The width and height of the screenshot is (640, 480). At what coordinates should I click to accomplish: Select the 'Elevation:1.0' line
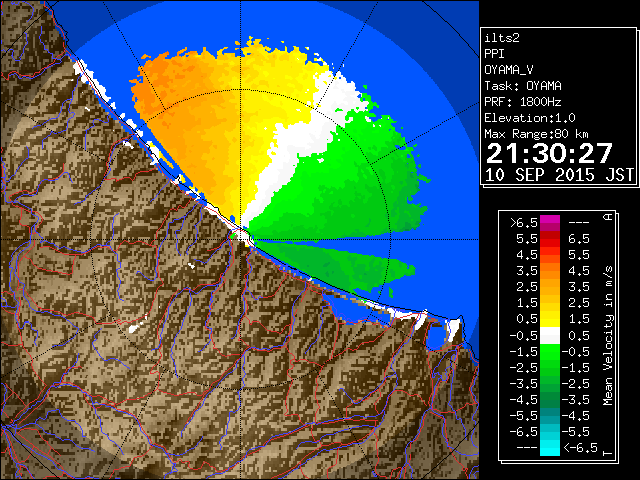pyautogui.click(x=530, y=118)
